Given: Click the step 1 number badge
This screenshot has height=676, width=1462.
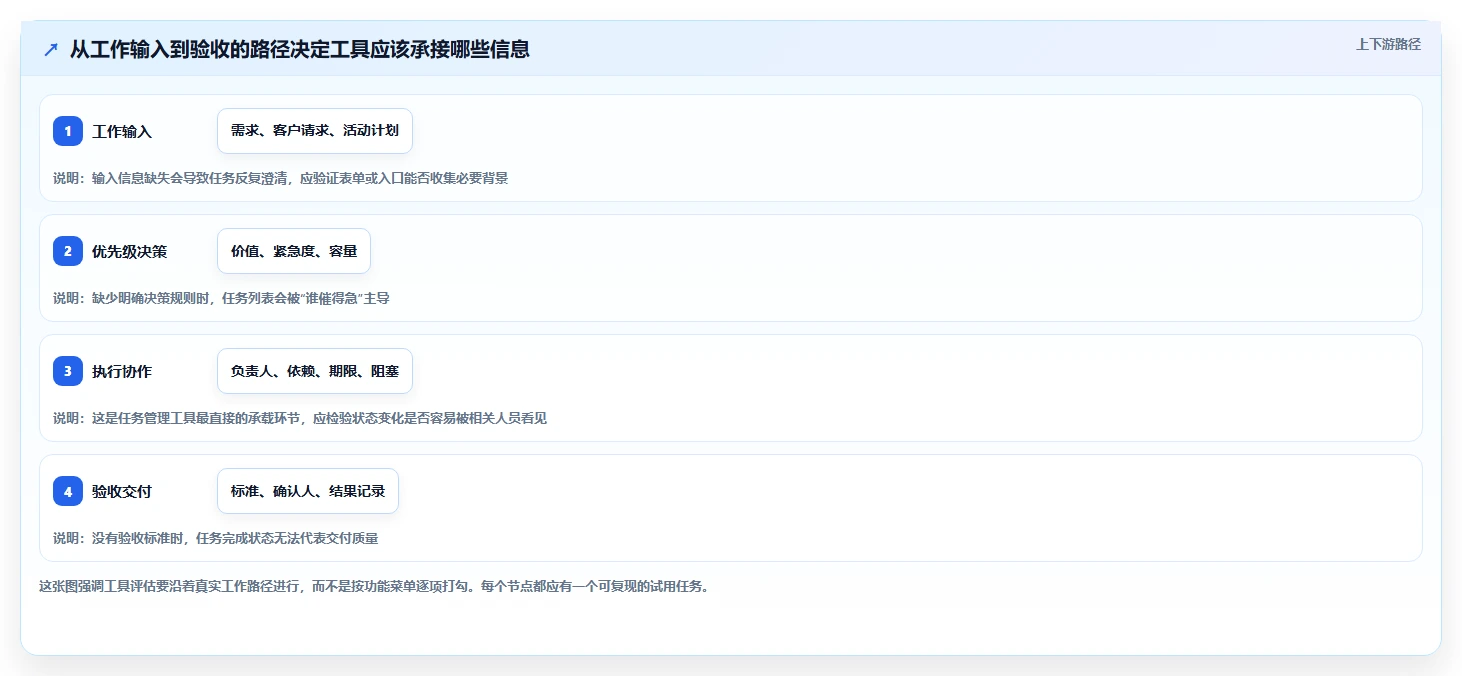Looking at the screenshot, I should click(x=68, y=131).
